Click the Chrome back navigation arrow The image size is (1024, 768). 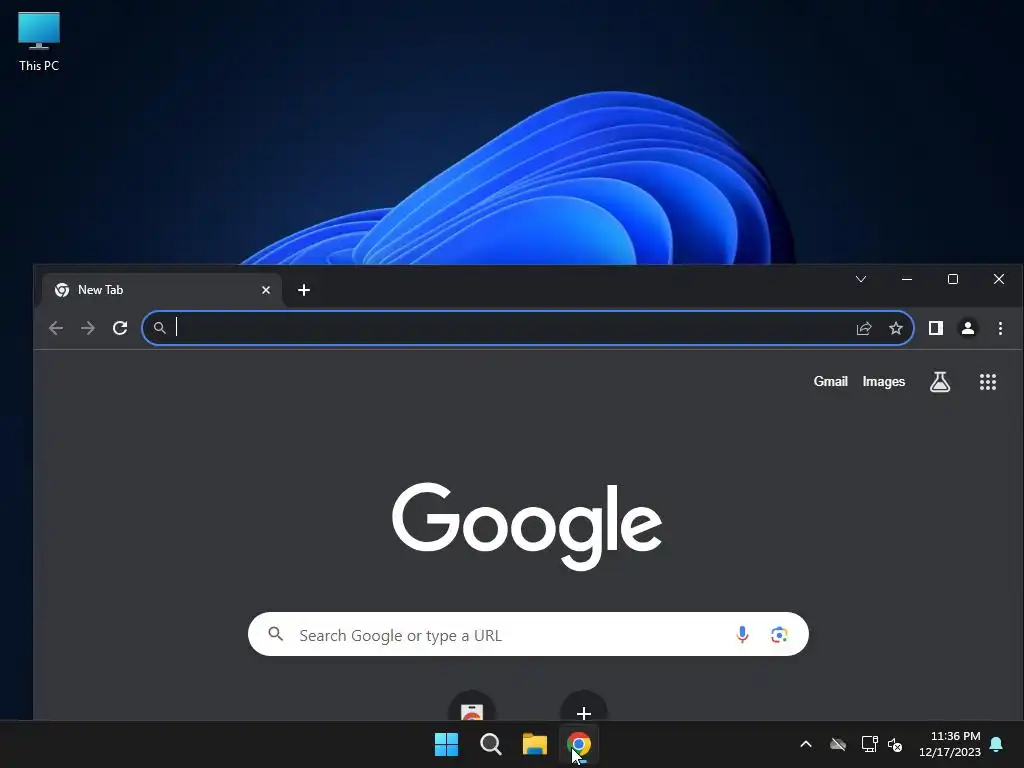(56, 328)
